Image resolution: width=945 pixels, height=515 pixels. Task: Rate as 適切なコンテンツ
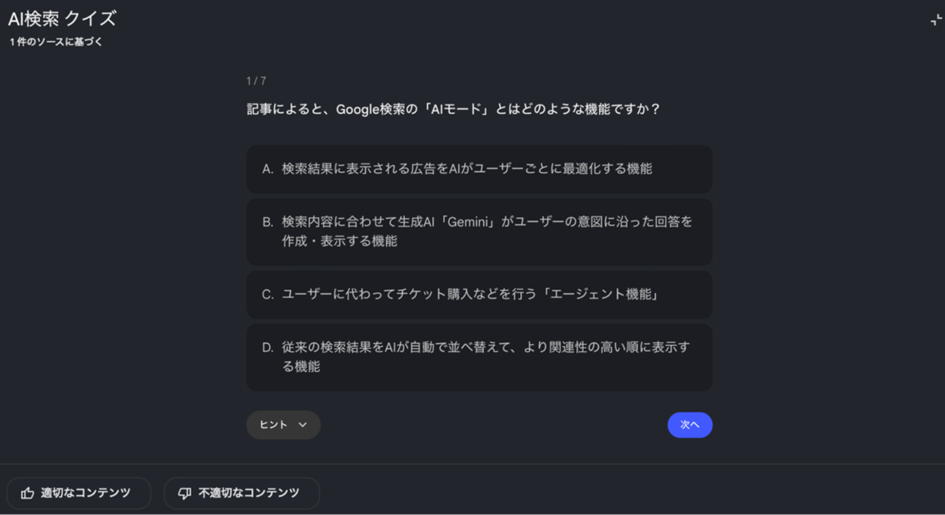pos(79,493)
